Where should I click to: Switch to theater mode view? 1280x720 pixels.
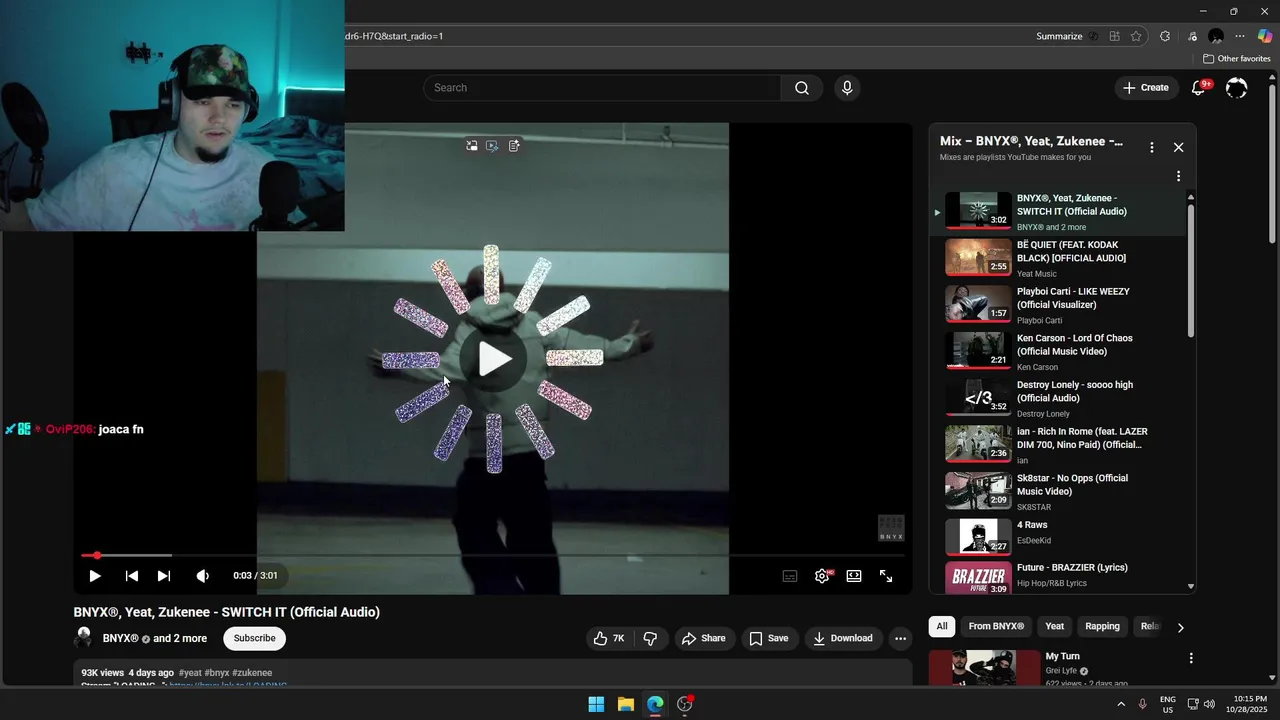point(854,576)
